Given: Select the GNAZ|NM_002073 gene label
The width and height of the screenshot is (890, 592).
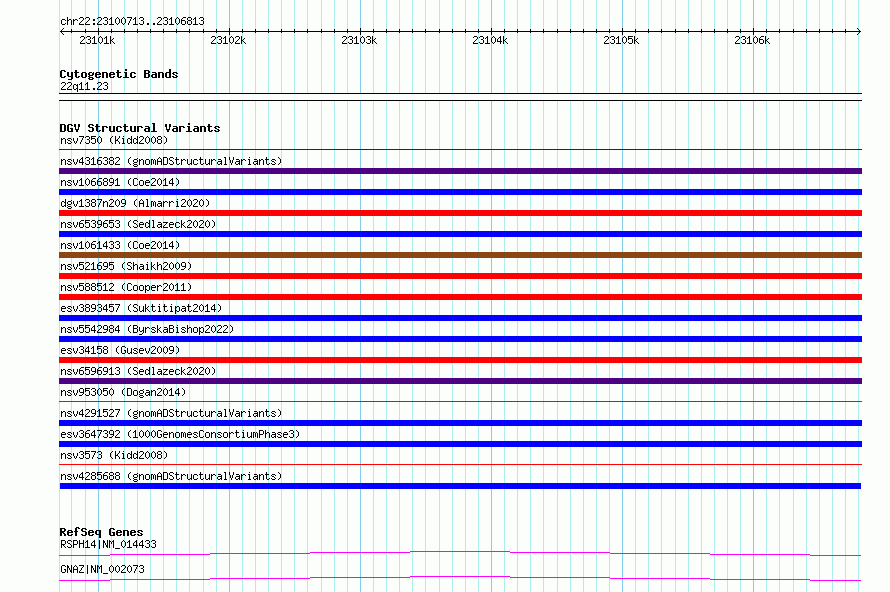Looking at the screenshot, I should pos(102,569).
